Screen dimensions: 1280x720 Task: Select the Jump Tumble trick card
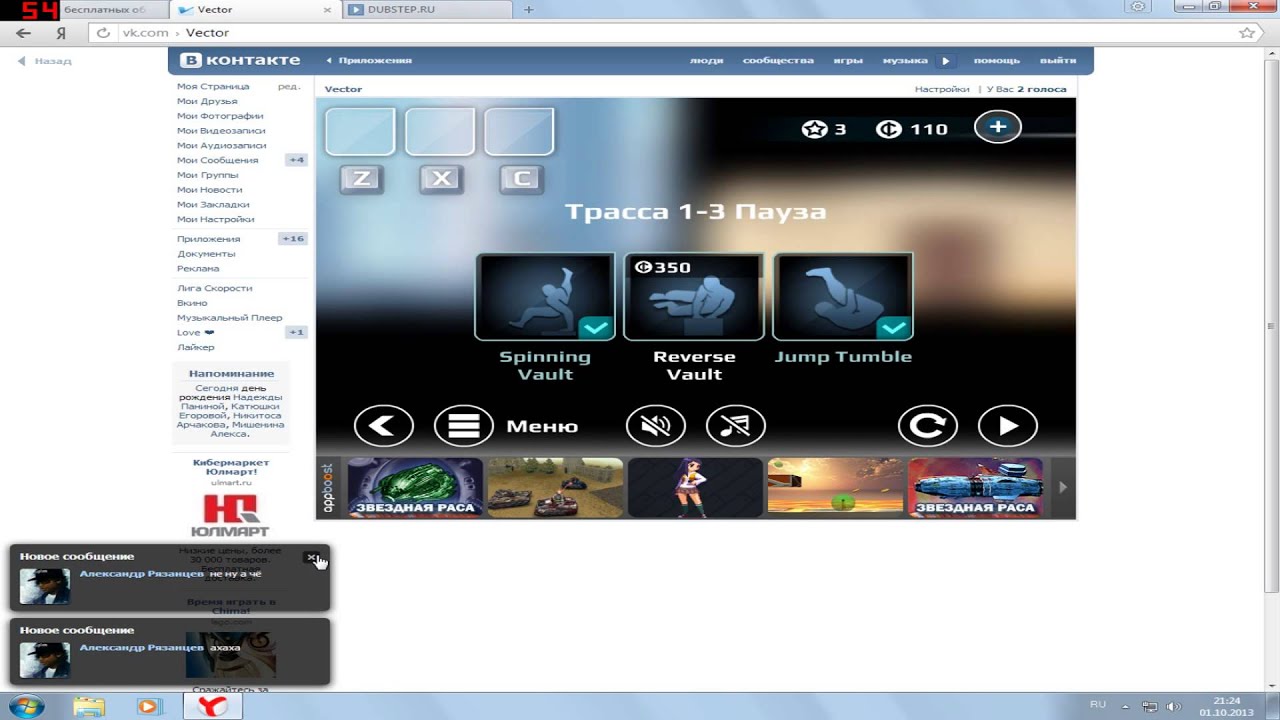[x=843, y=297]
